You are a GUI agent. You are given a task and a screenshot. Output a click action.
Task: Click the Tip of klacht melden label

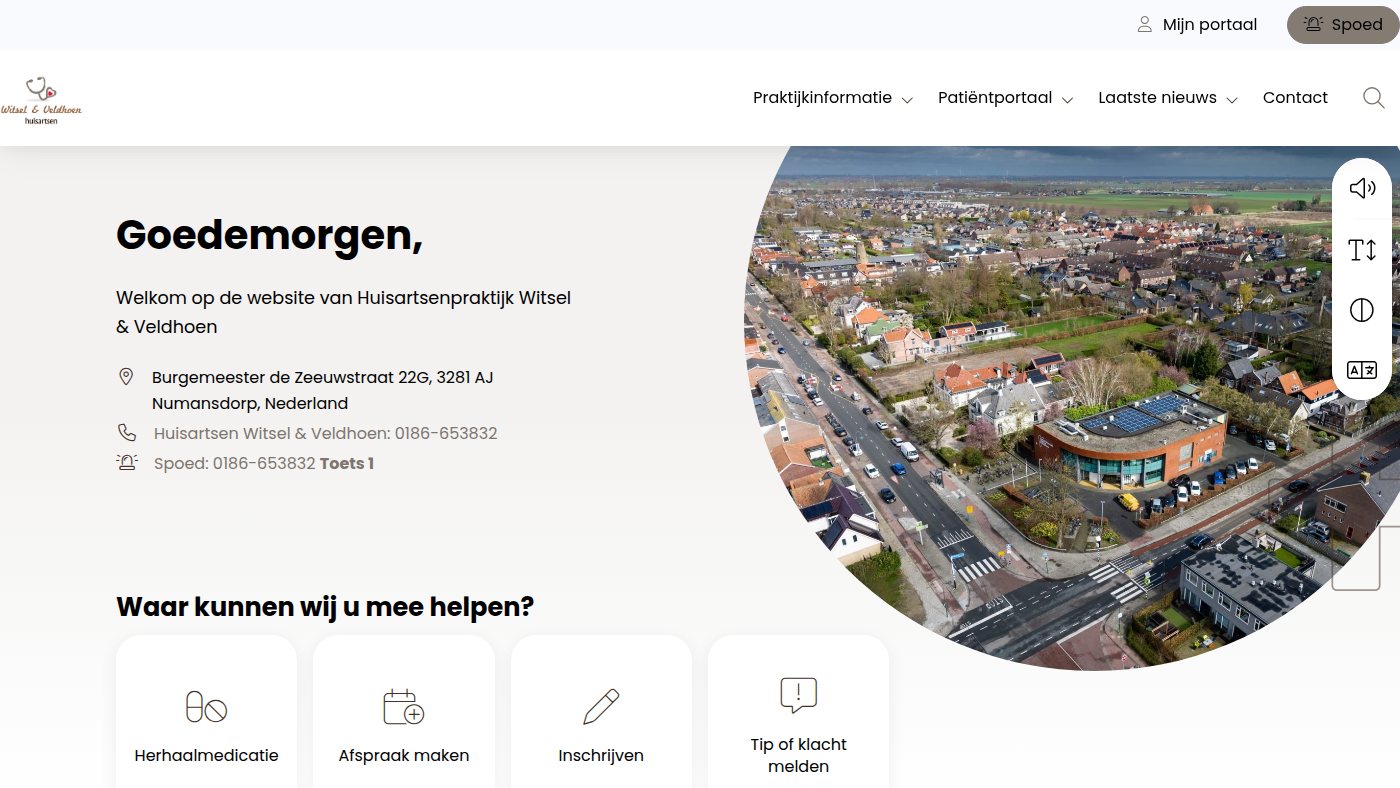tap(798, 756)
